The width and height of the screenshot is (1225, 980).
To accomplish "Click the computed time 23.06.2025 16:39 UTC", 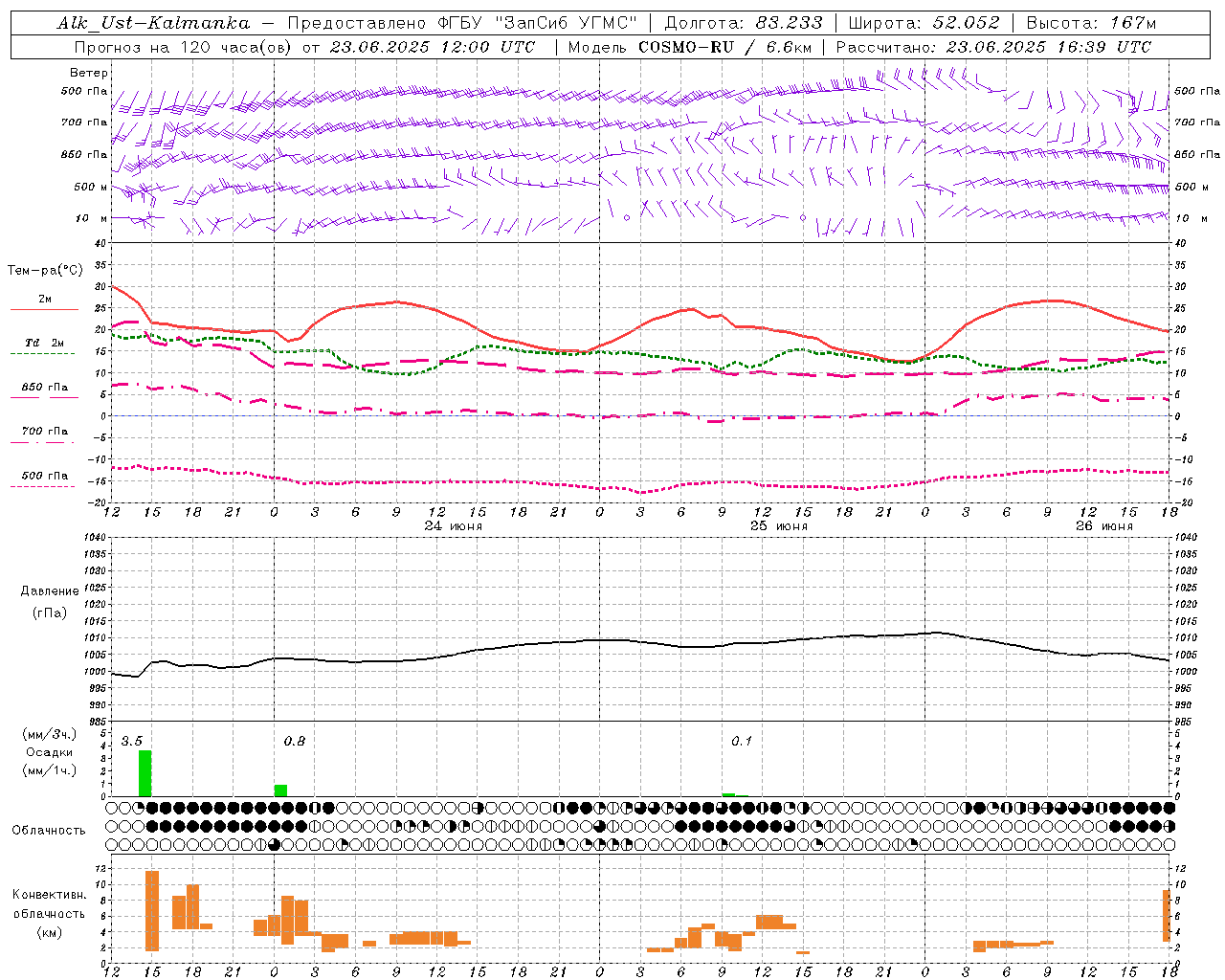I will pos(1048,46).
